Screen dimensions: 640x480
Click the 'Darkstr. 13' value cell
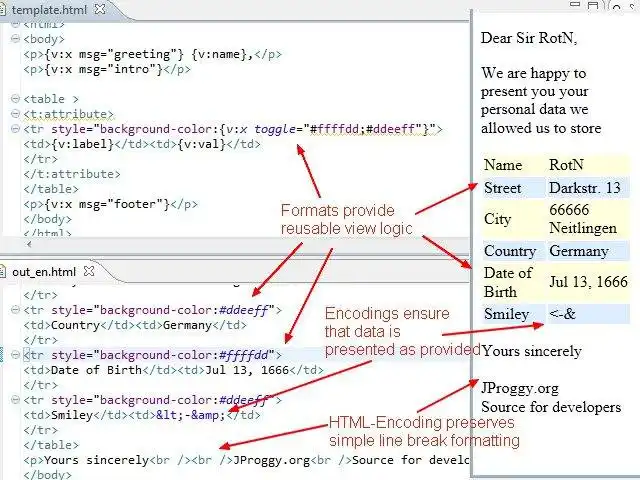(588, 188)
